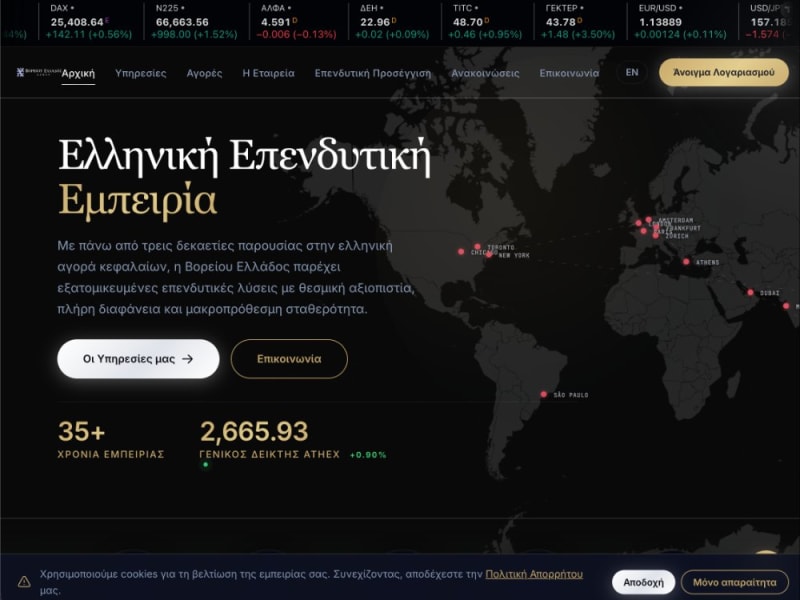Click the Οι Υπηρεσίες μας button
Image resolution: width=800 pixels, height=600 pixels.
[138, 359]
